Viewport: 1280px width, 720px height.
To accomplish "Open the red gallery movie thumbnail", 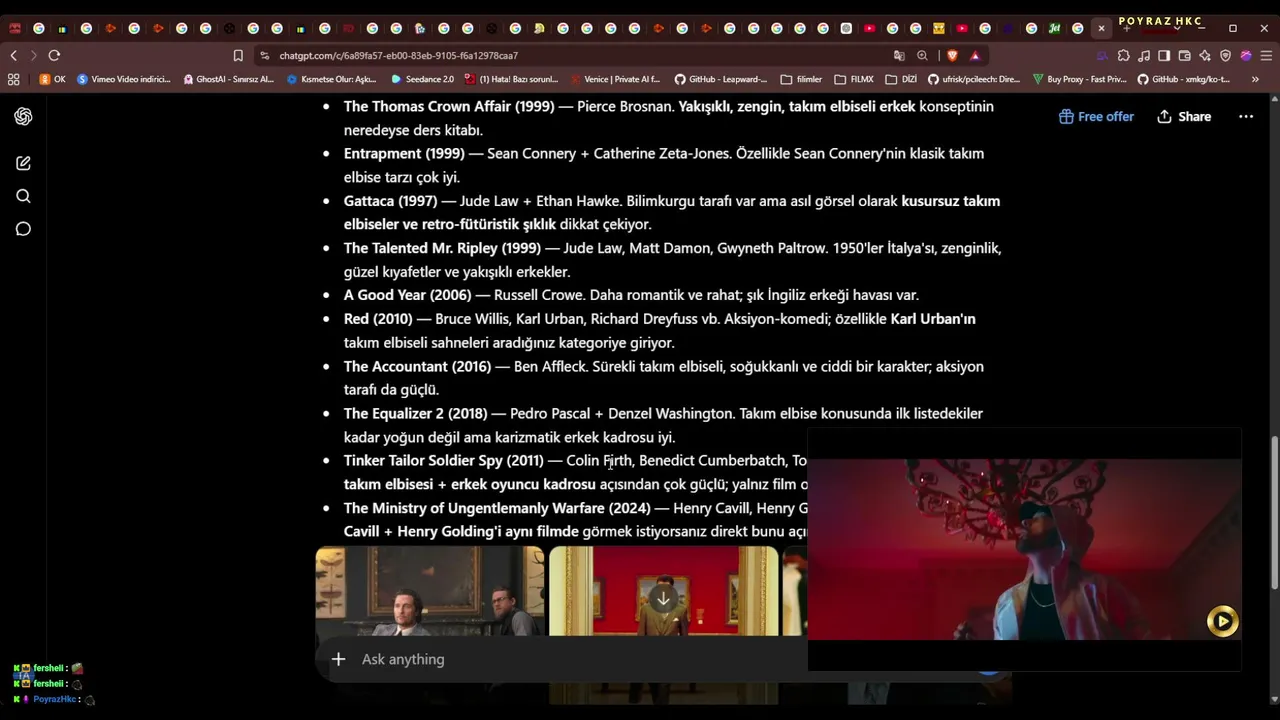I will tap(663, 591).
